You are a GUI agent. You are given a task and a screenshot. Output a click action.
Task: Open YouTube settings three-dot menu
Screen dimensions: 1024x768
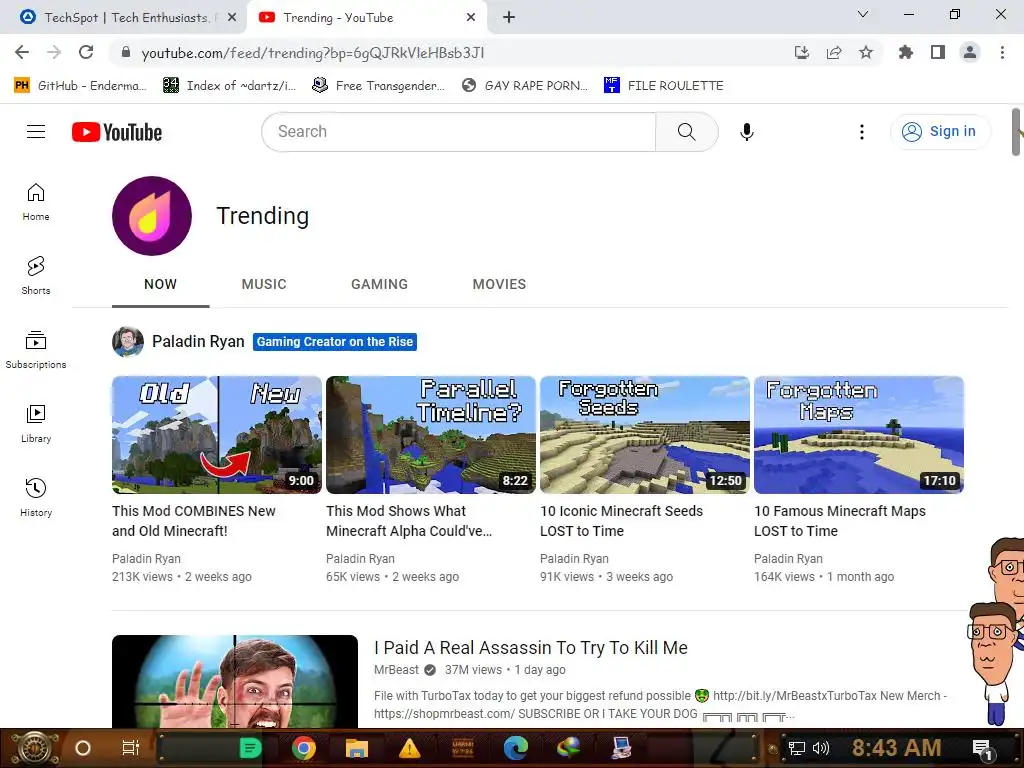tap(861, 132)
